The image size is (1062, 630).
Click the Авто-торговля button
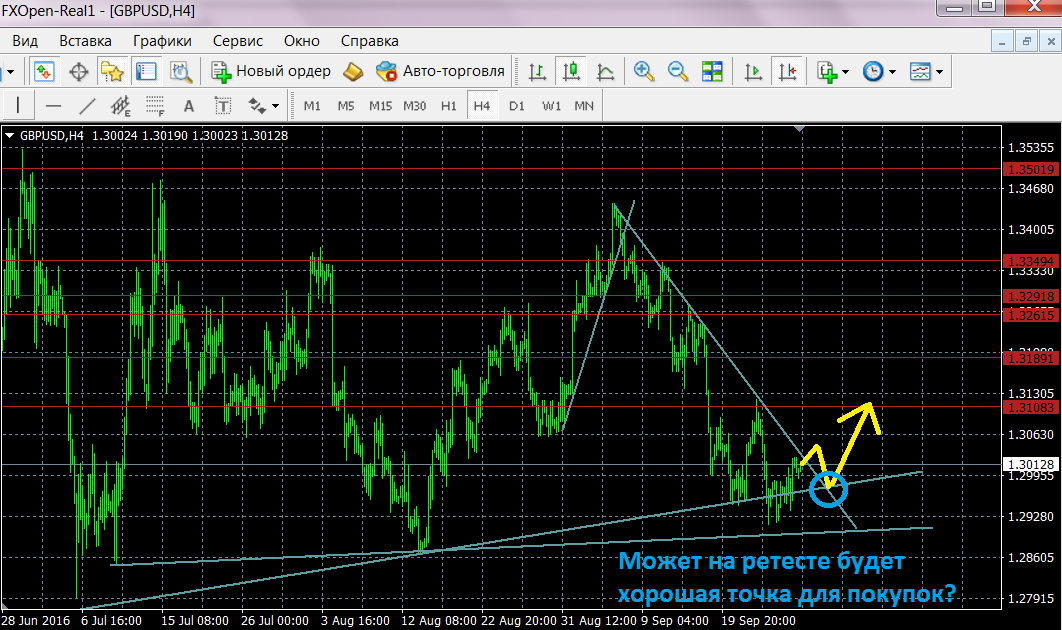[440, 71]
